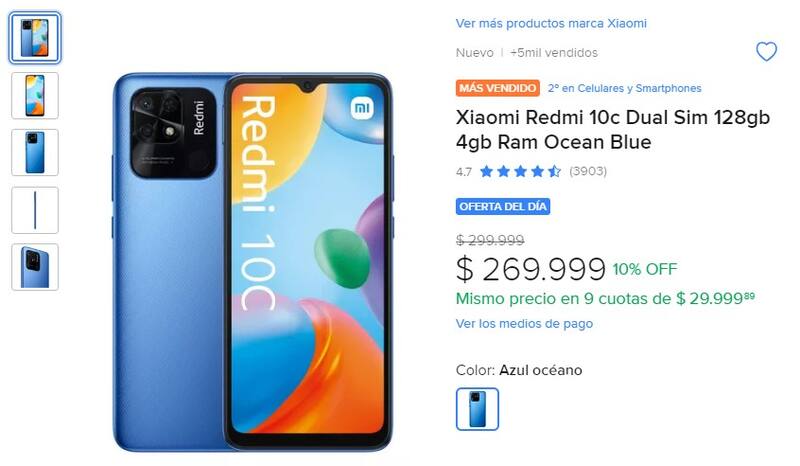Click the MÁS VENDIDO badge
This screenshot has width=800, height=466.
(x=497, y=88)
